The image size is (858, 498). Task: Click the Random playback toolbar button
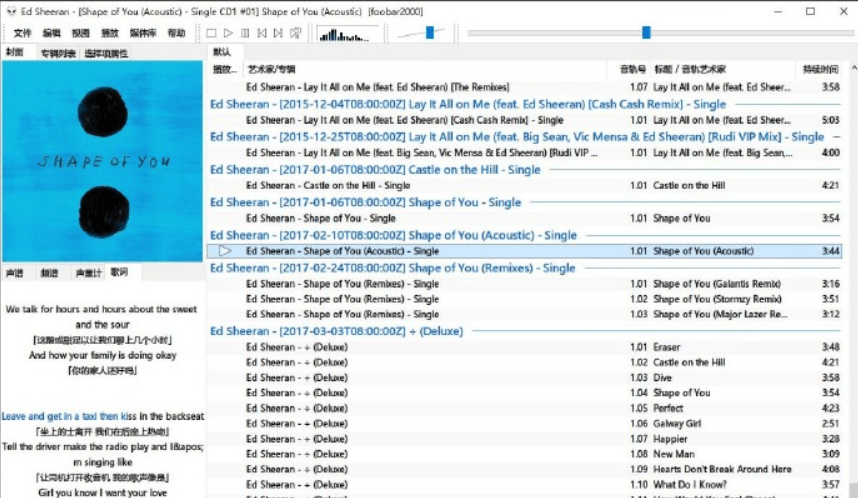click(x=295, y=33)
